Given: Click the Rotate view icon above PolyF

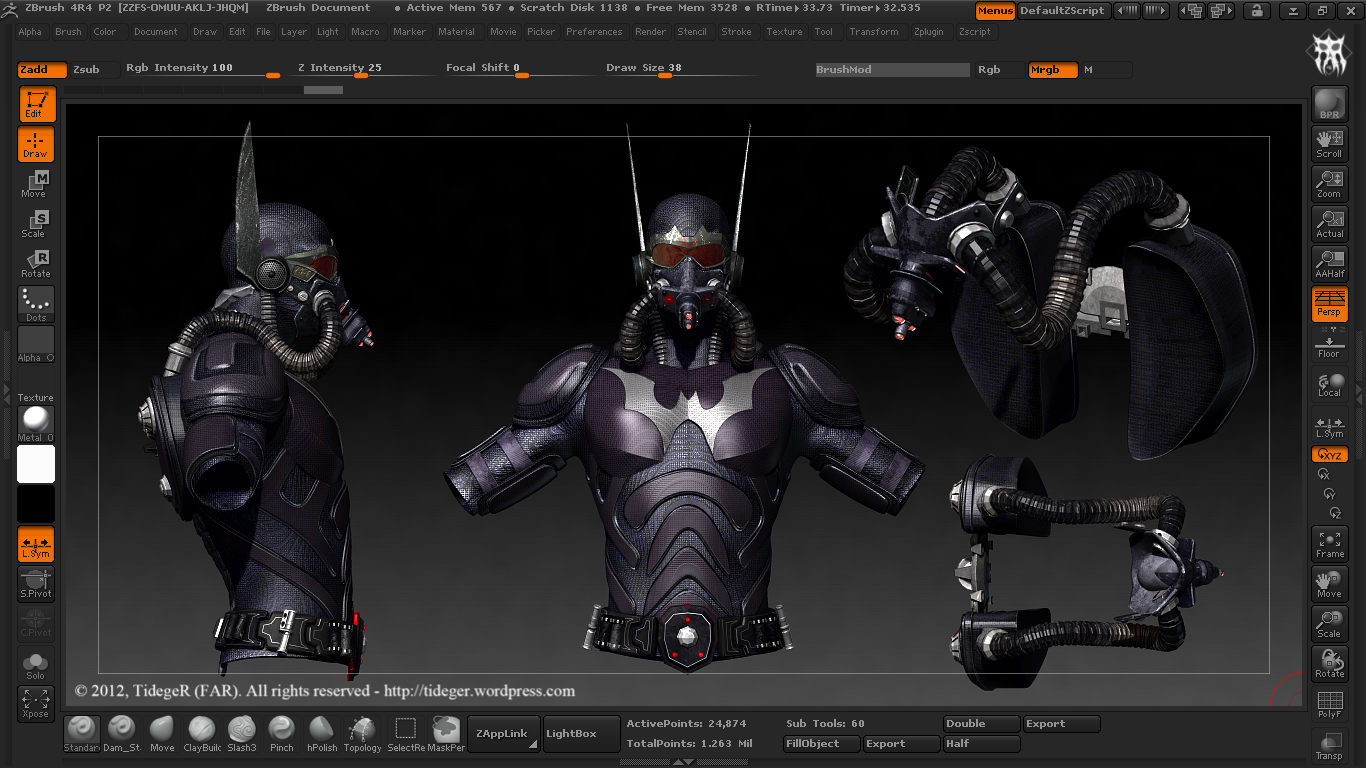Looking at the screenshot, I should click(x=1329, y=664).
